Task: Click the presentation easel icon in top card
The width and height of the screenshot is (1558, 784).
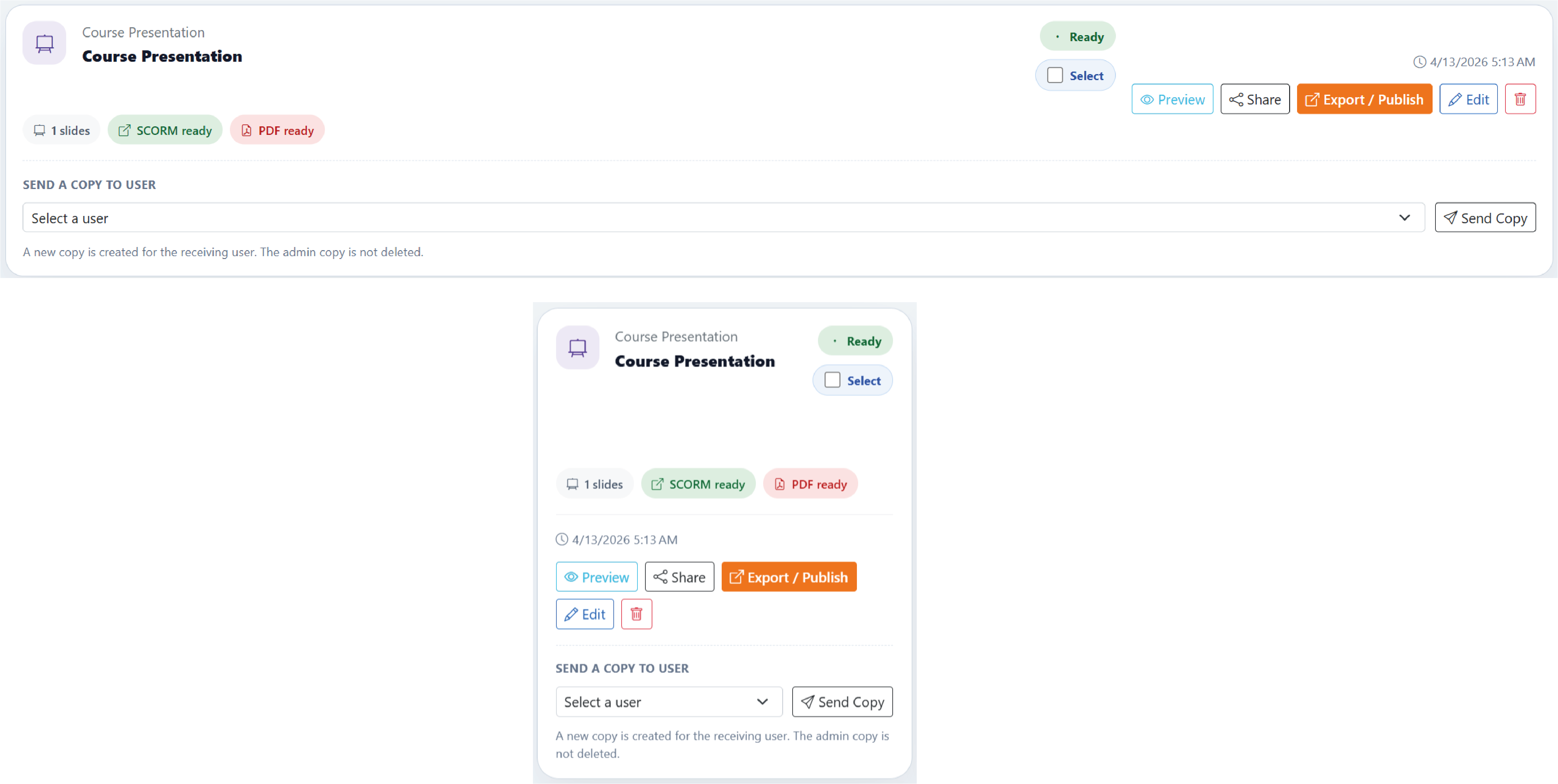Action: 44,43
